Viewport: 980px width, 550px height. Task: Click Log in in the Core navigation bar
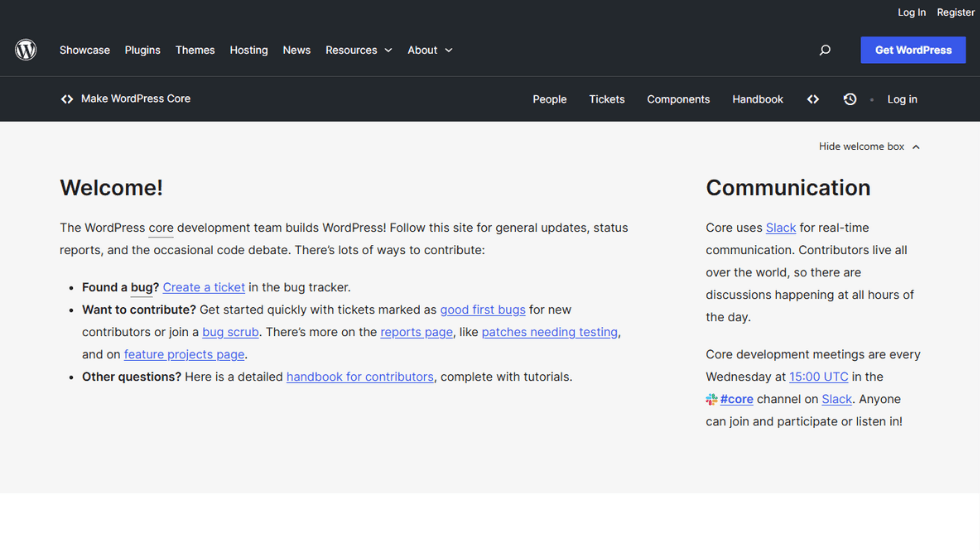tap(902, 99)
